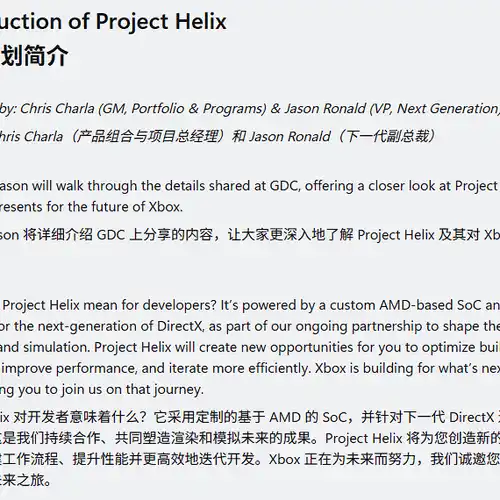Click 'next-generation of DirectX' in the paragraph
This screenshot has height=500, width=500.
(x=121, y=326)
